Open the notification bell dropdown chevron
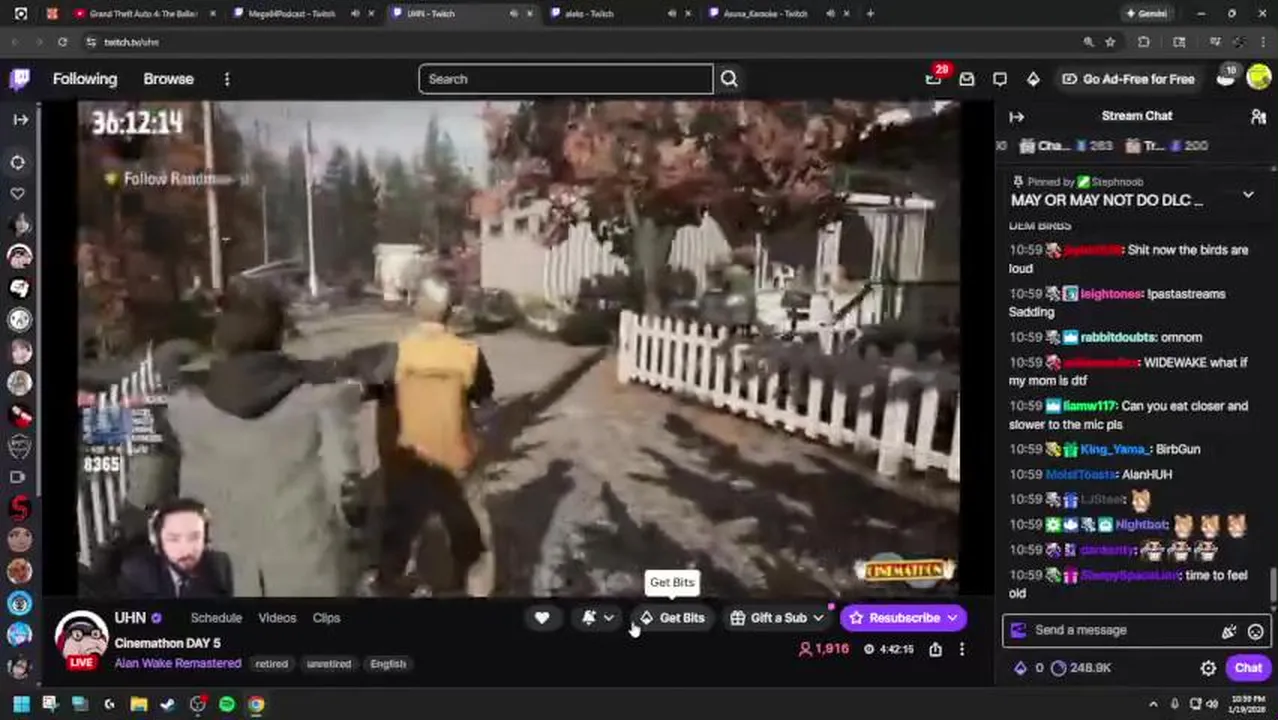 coord(608,618)
